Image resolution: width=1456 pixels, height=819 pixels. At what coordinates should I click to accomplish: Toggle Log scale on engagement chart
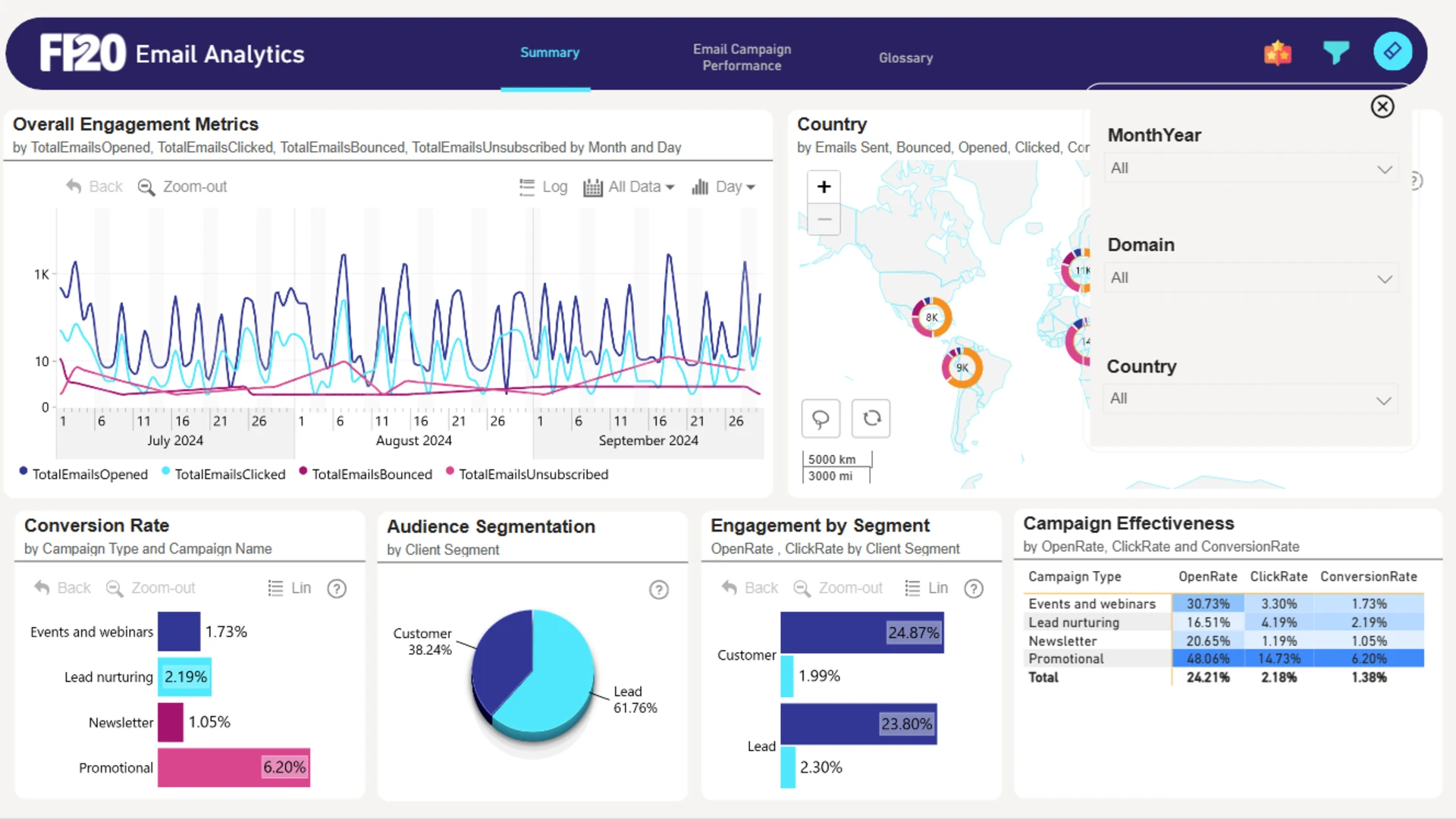coord(543,187)
